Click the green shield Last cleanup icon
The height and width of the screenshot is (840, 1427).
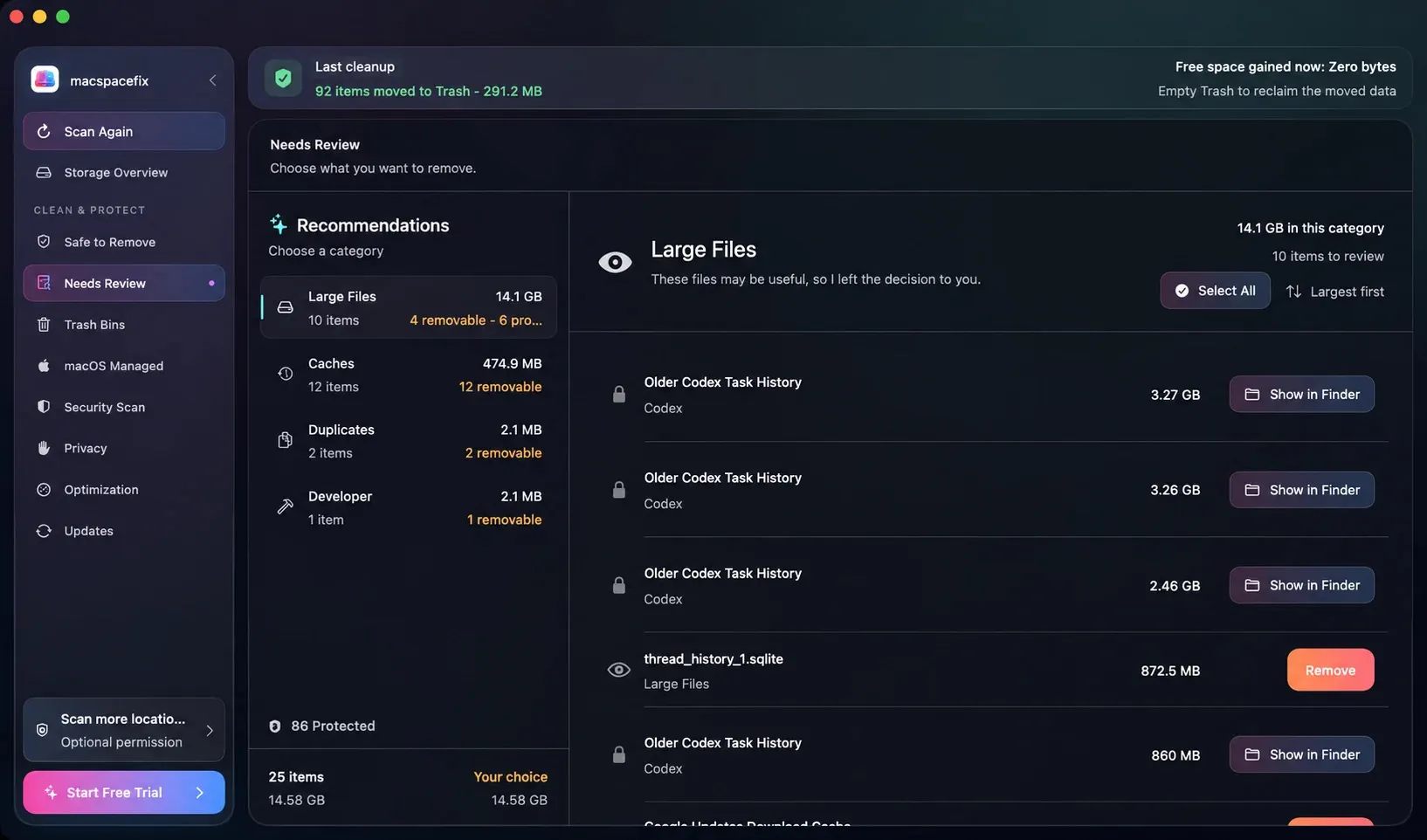pos(283,78)
